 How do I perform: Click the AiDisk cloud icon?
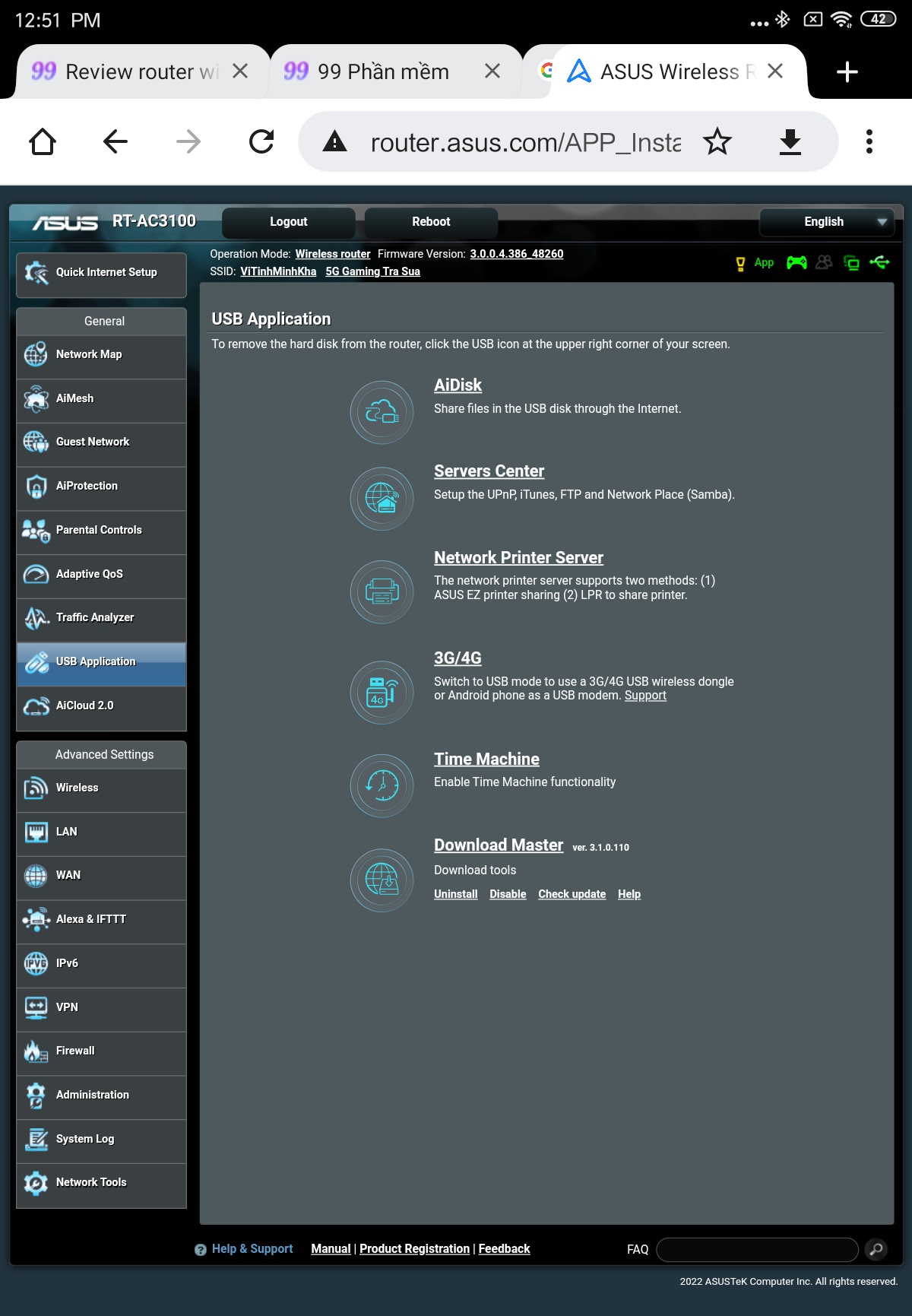[x=382, y=413]
